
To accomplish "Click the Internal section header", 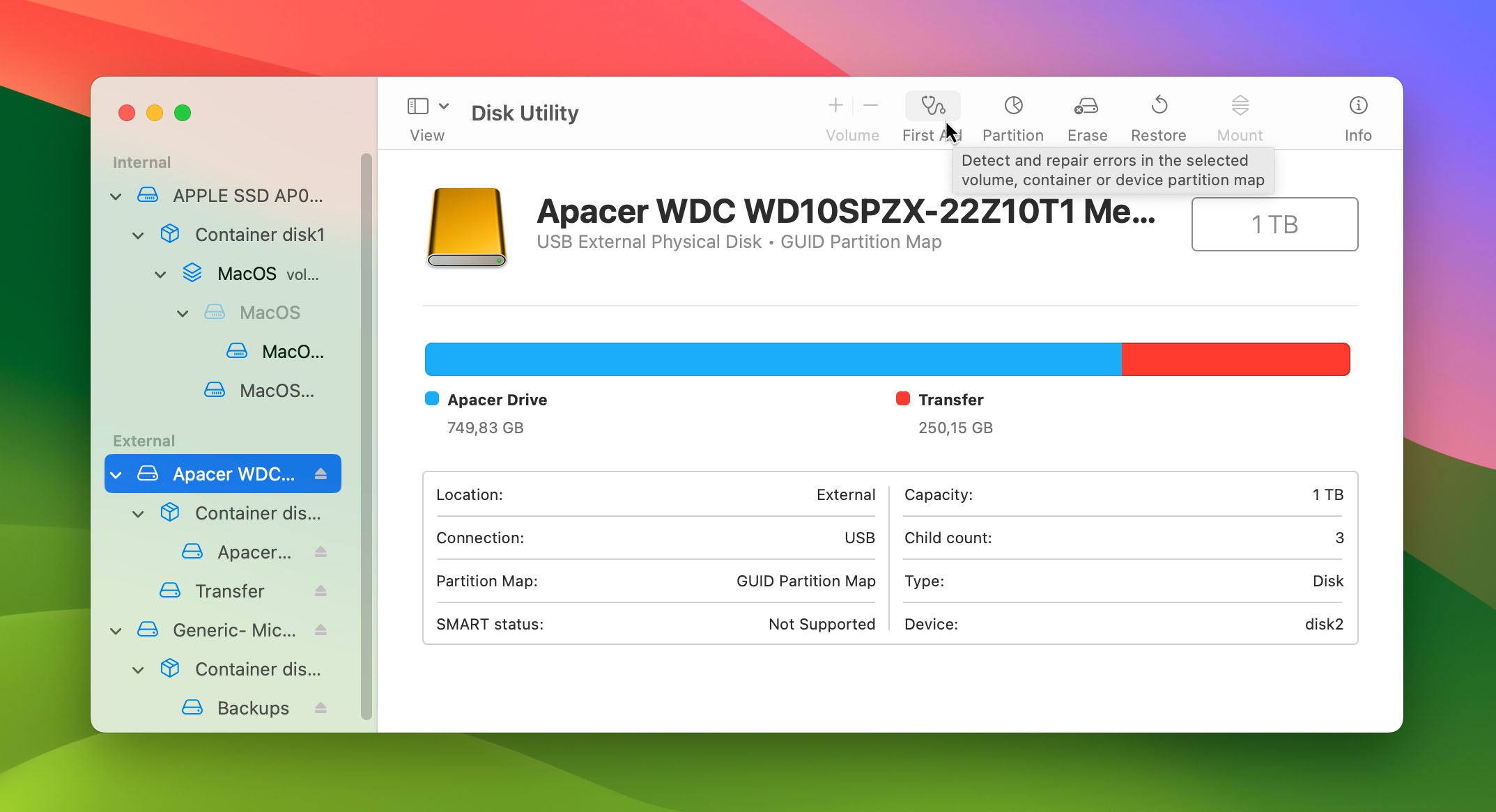I will (x=141, y=162).
